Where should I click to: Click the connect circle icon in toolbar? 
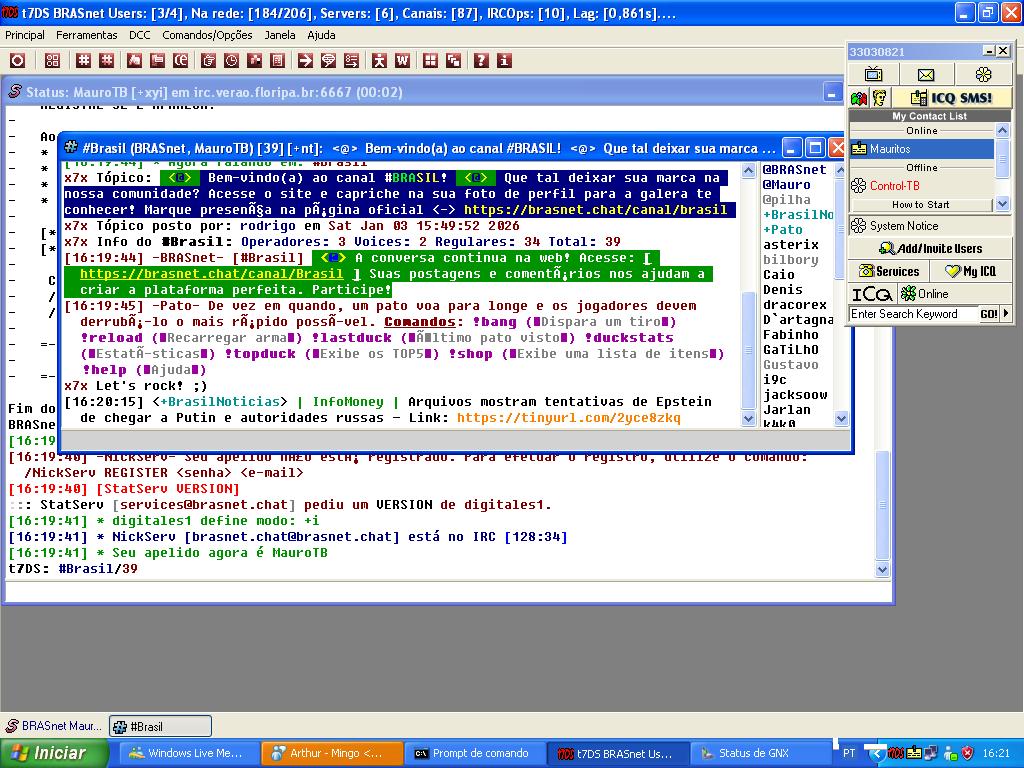pyautogui.click(x=17, y=61)
